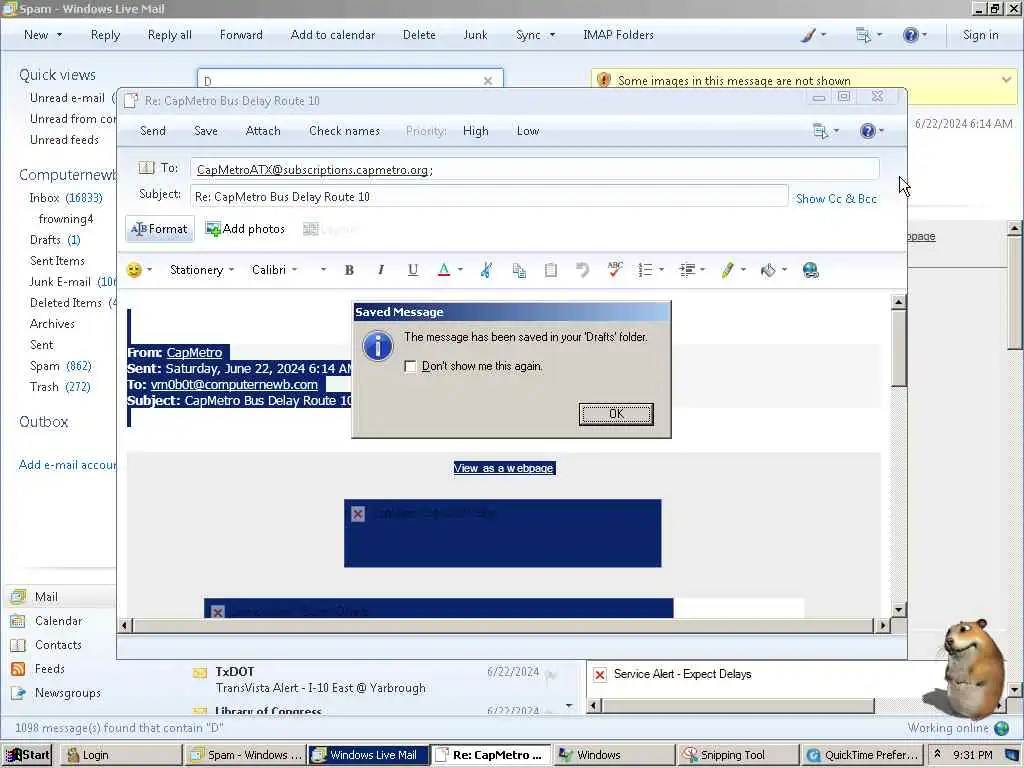
Task: Click the Undo arrow icon
Action: 583,270
